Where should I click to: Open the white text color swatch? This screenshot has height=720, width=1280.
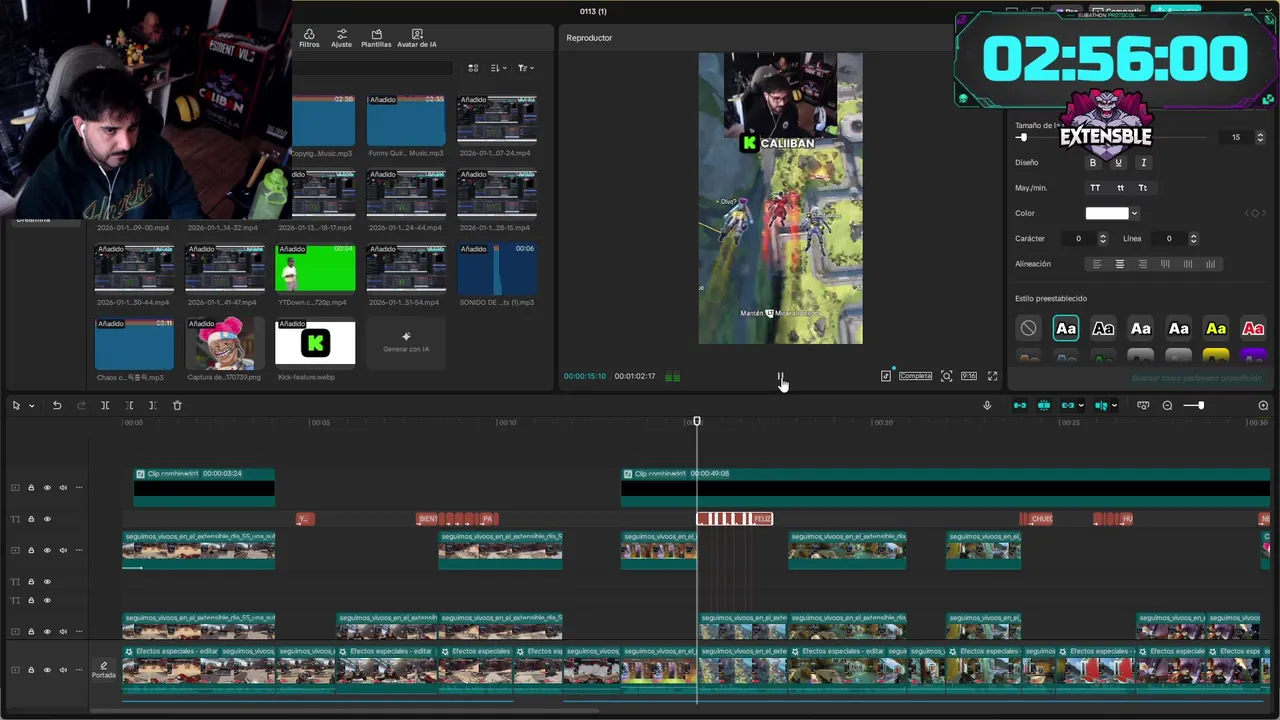[x=1107, y=213]
